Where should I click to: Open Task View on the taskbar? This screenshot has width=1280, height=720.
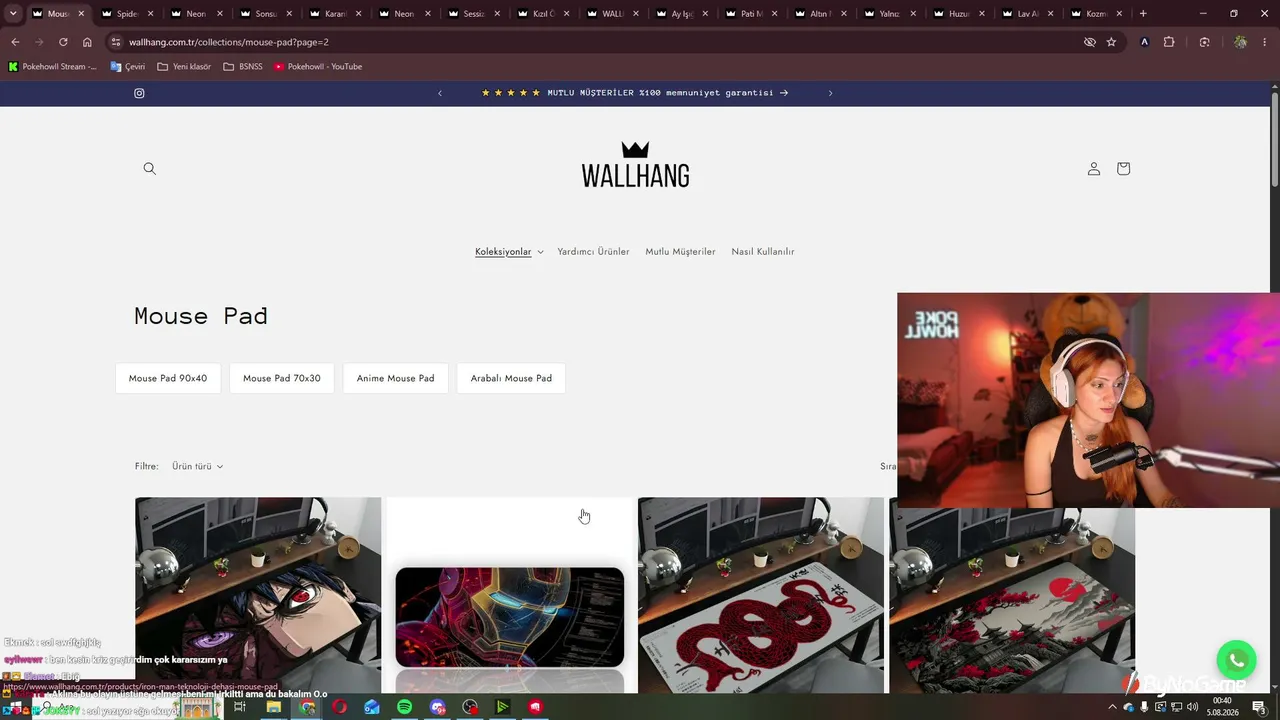[240, 707]
